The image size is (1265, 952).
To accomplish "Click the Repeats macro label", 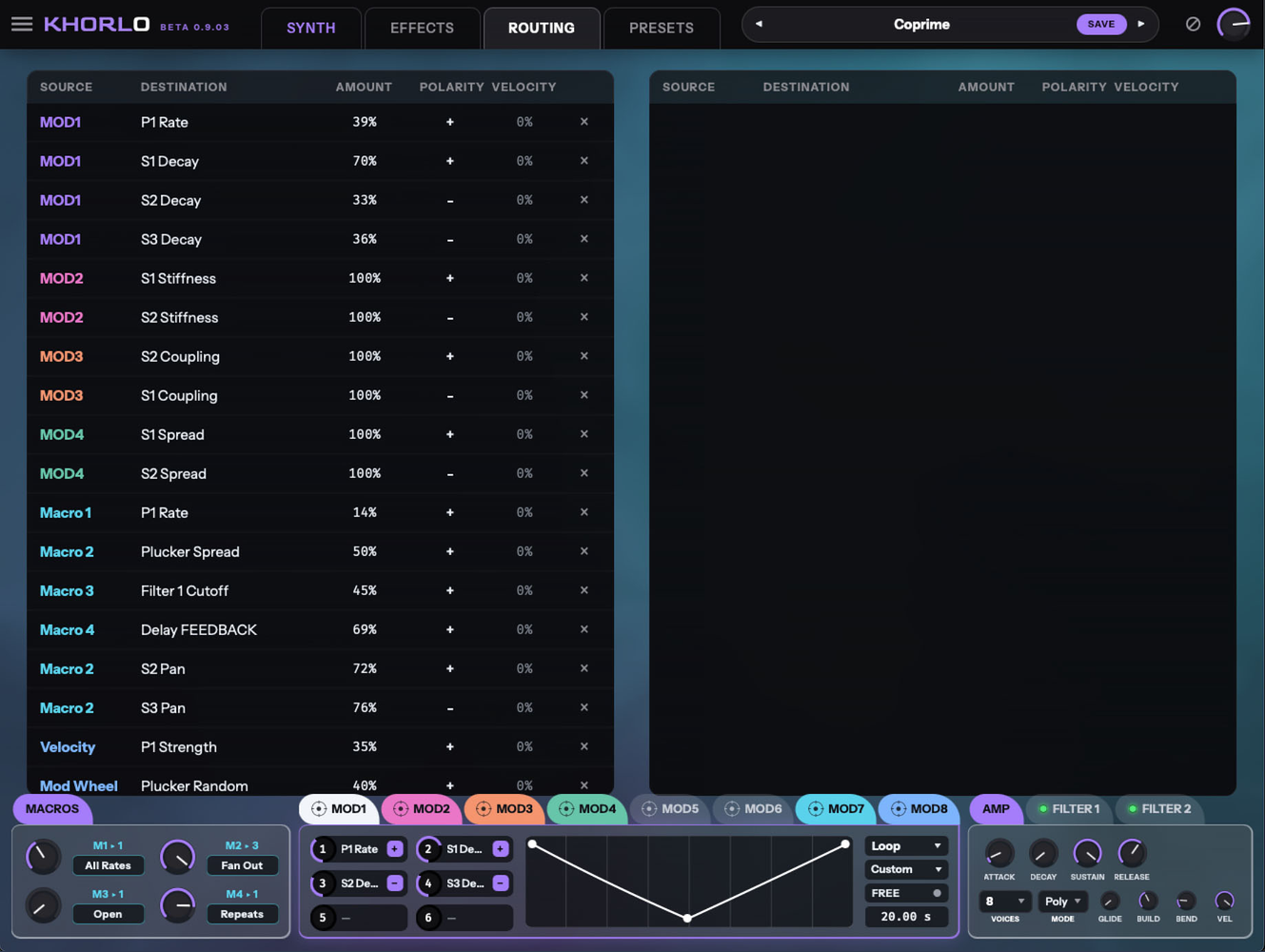I will coord(242,914).
